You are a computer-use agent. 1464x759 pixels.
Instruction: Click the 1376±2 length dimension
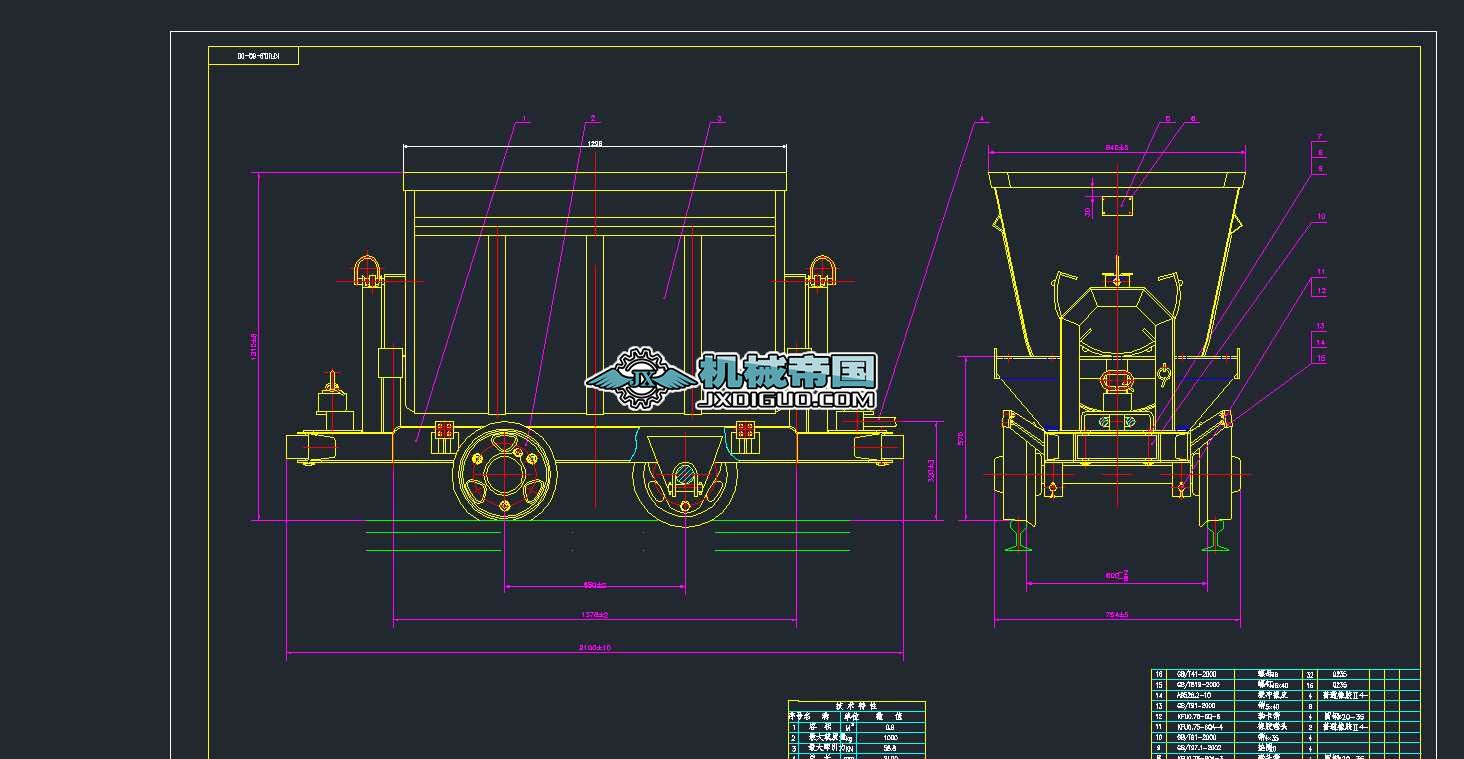[594, 615]
